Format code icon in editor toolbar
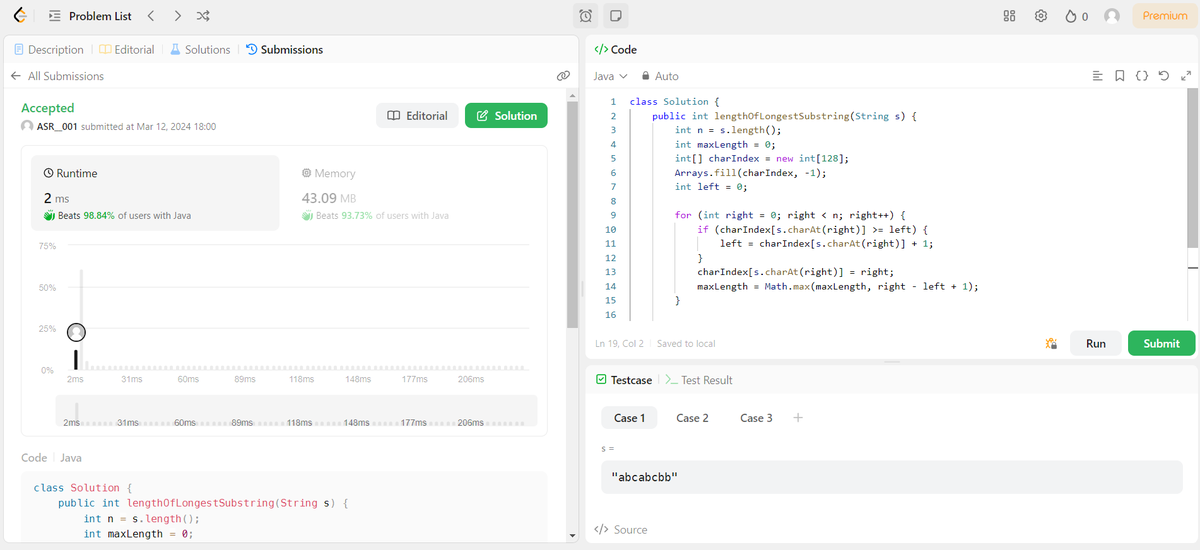The image size is (1200, 550). 1097,76
